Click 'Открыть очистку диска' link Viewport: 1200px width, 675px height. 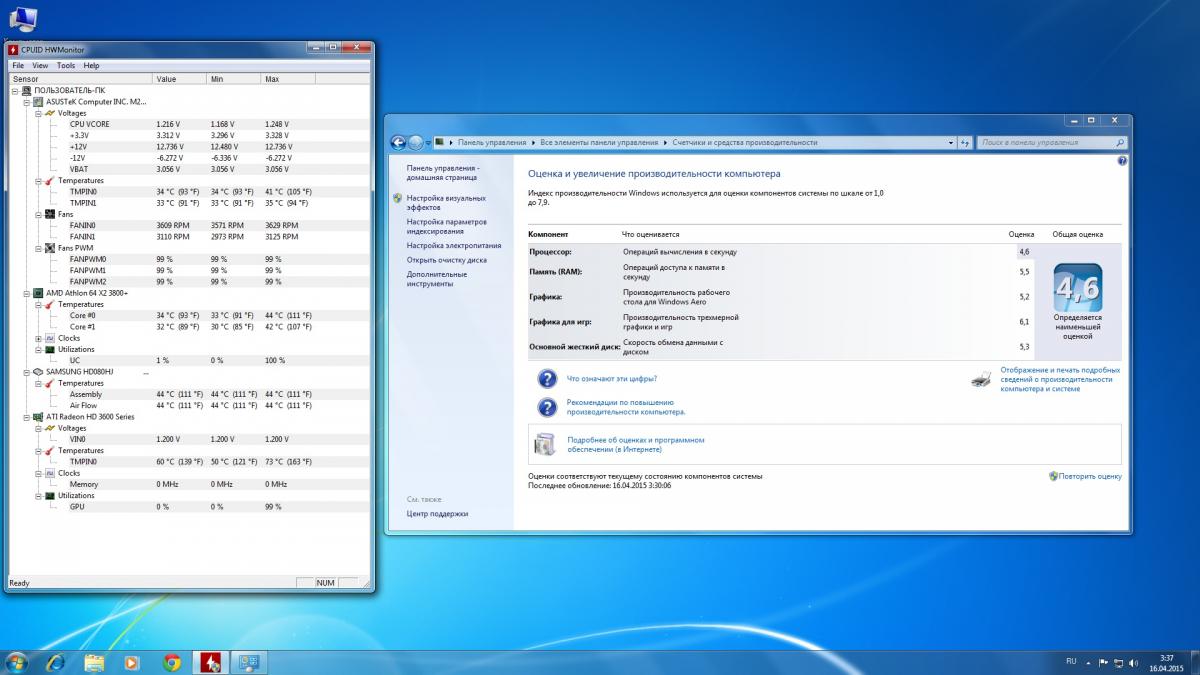pos(447,260)
